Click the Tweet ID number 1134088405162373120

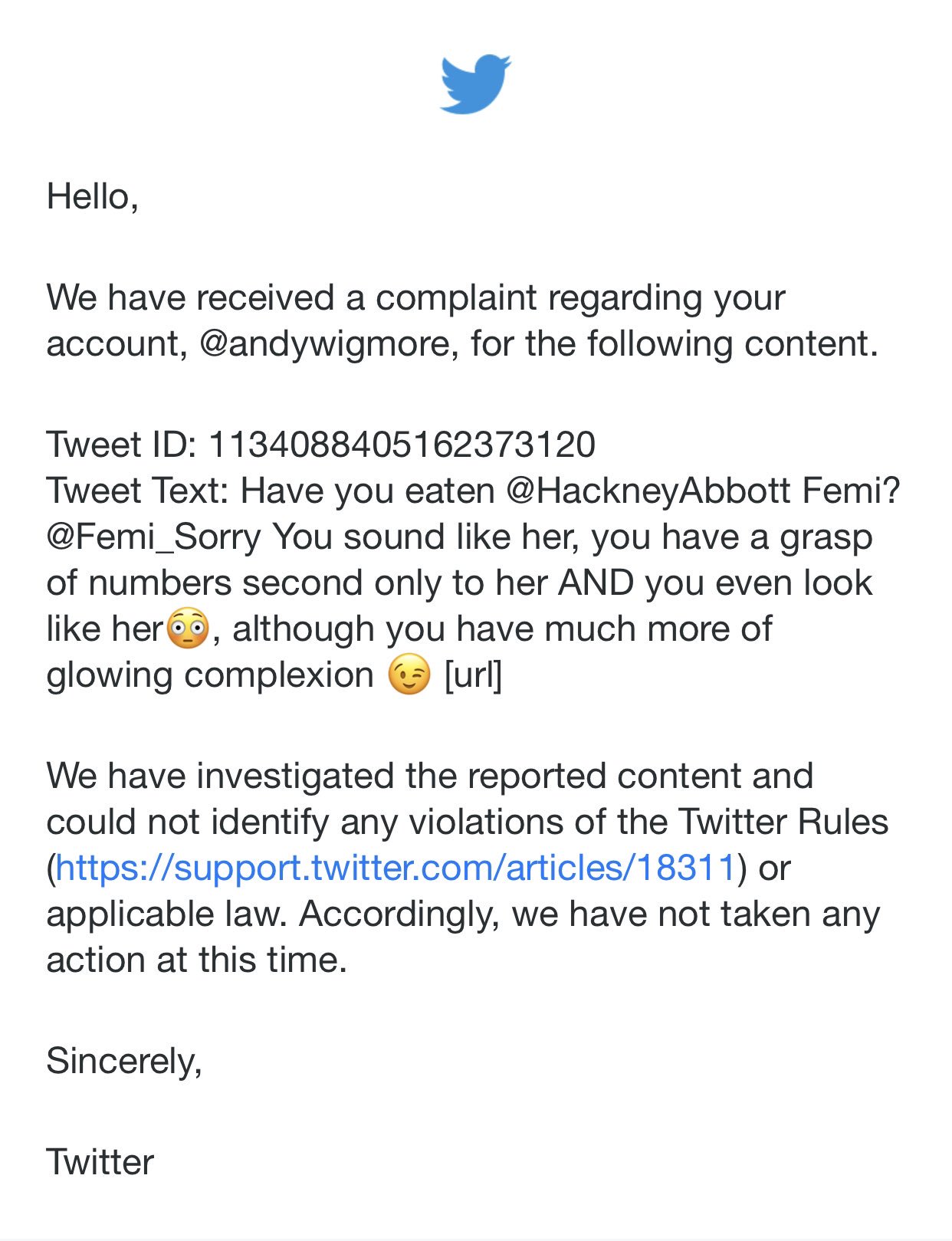(x=402, y=445)
